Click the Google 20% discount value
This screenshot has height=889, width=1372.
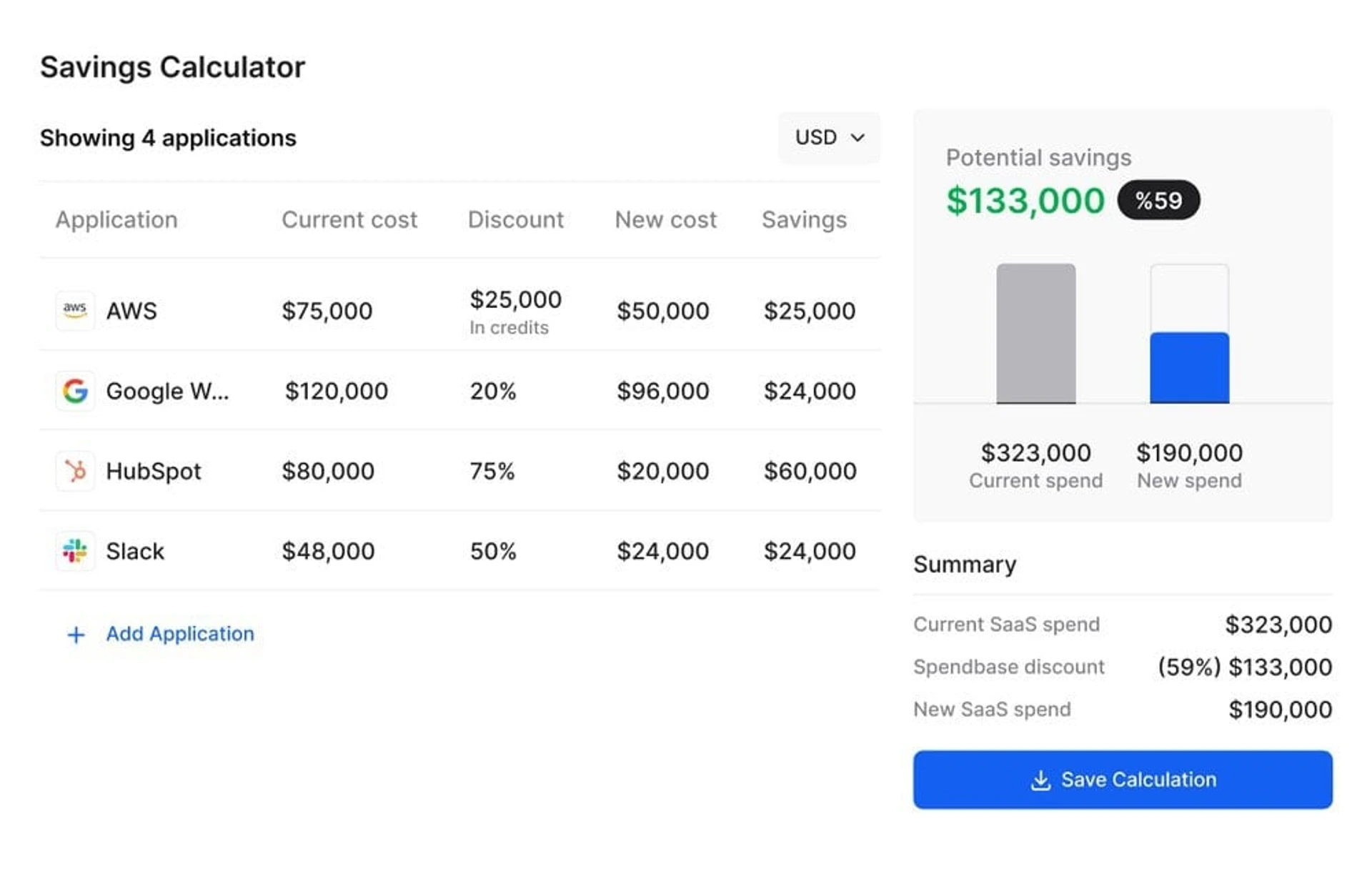pyautogui.click(x=493, y=391)
